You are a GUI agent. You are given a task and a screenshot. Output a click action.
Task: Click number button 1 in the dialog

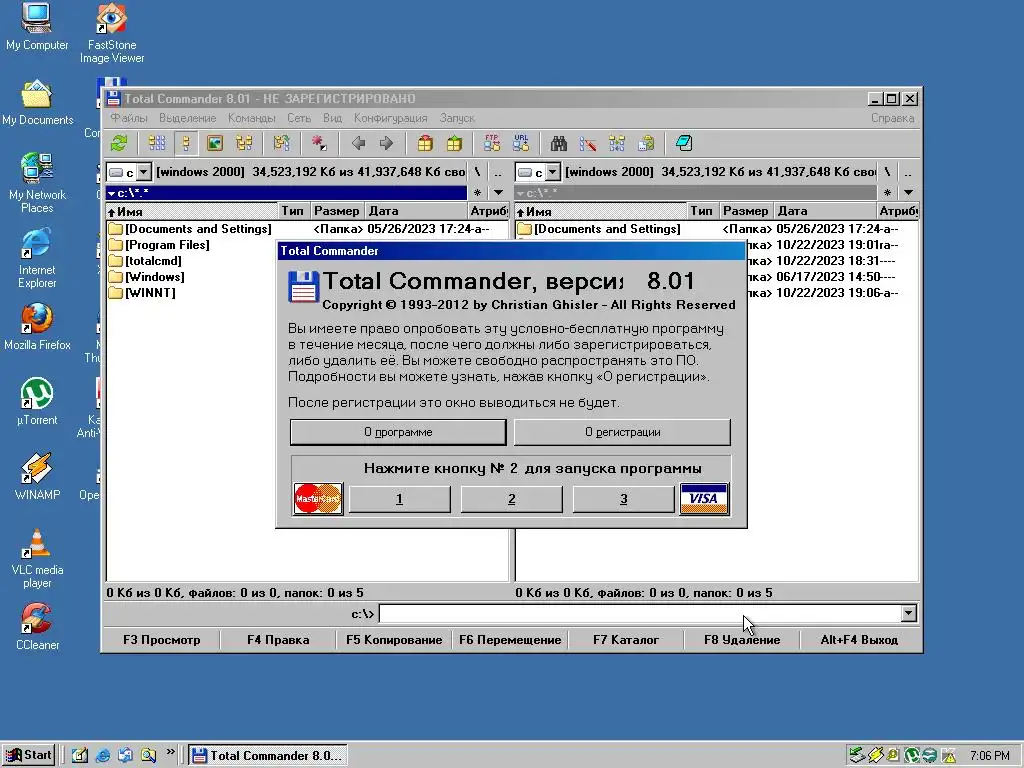399,500
